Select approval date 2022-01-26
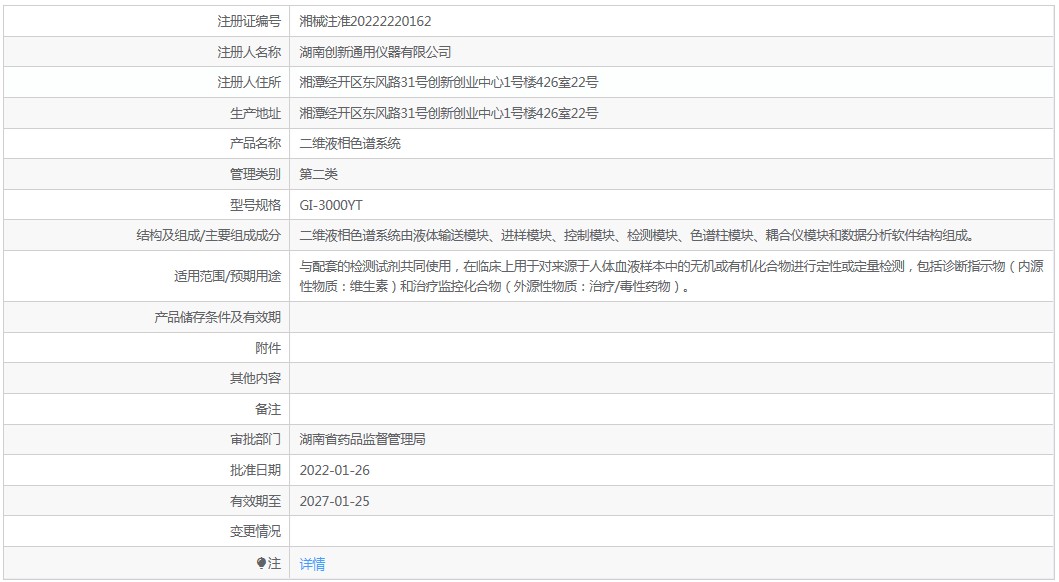This screenshot has width=1059, height=582. [335, 471]
